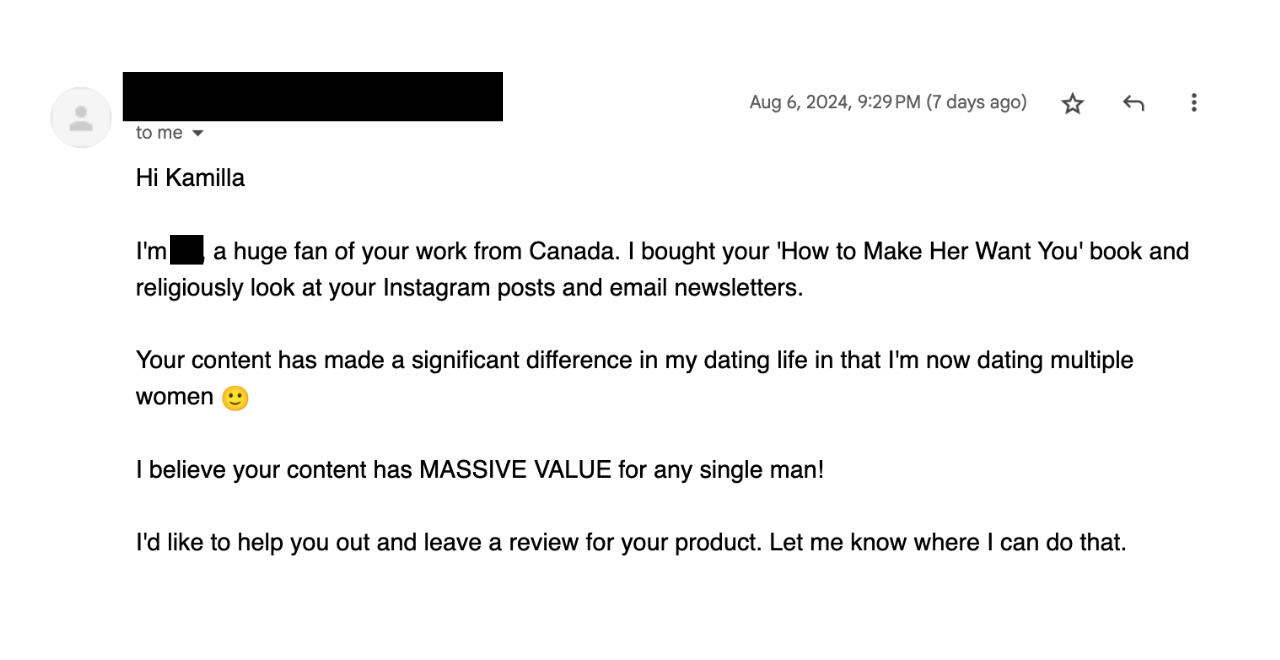Click the "to me" recipient label
1280x660 pixels.
(159, 133)
